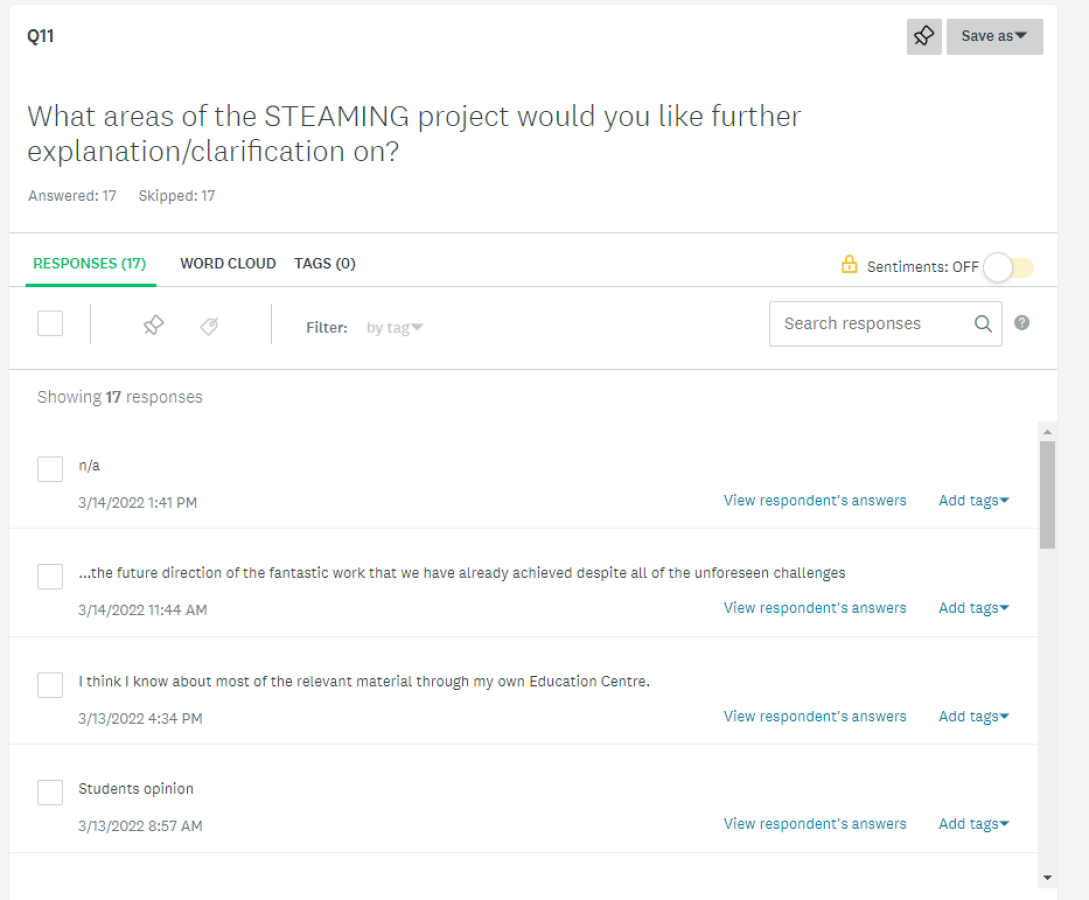Screen dimensions: 1089x900
Task: View respondent's answers for 3/14/2022 11:44 AM response
Action: (x=815, y=608)
